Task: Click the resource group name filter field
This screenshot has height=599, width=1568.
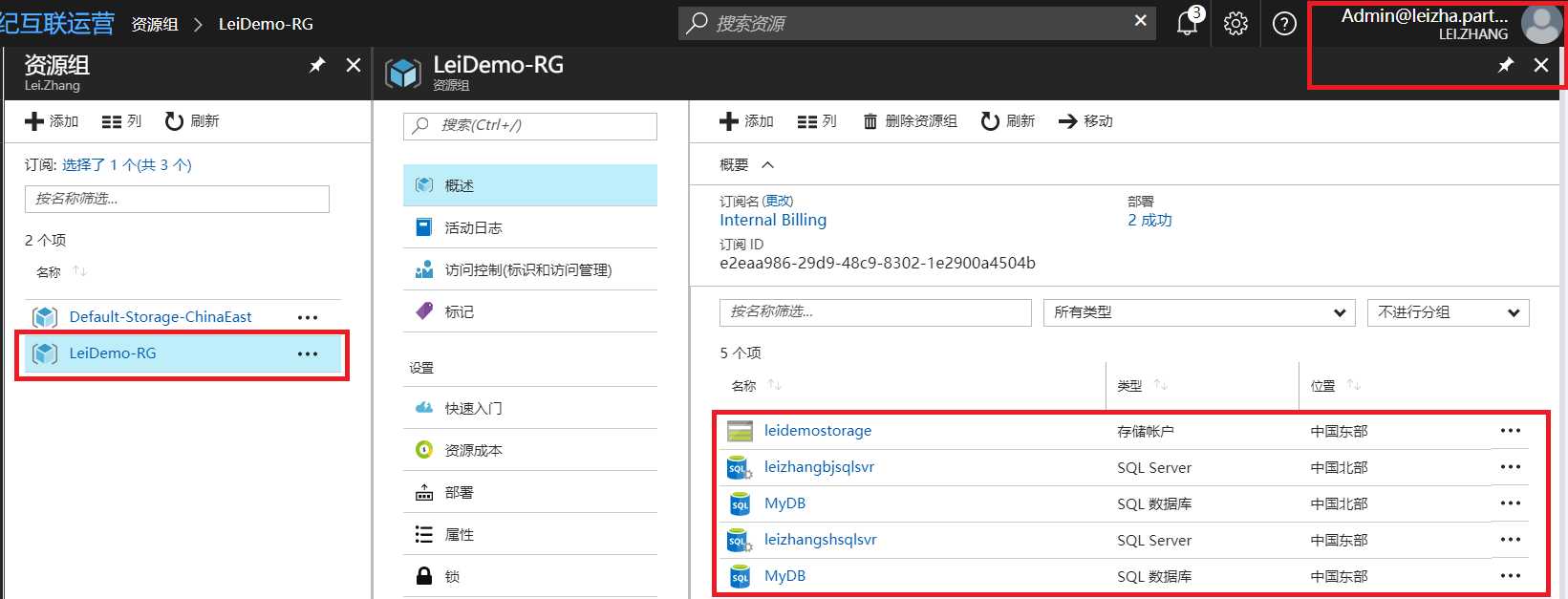Action: [x=177, y=199]
